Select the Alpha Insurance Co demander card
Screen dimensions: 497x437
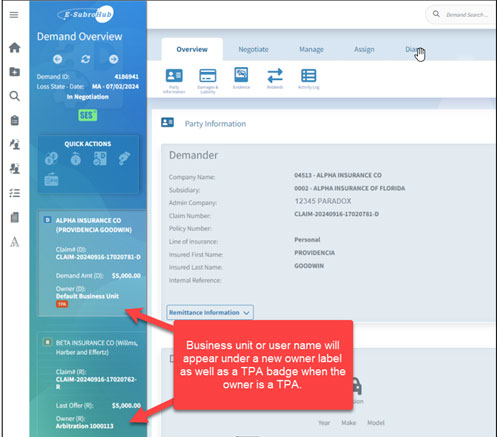point(92,263)
